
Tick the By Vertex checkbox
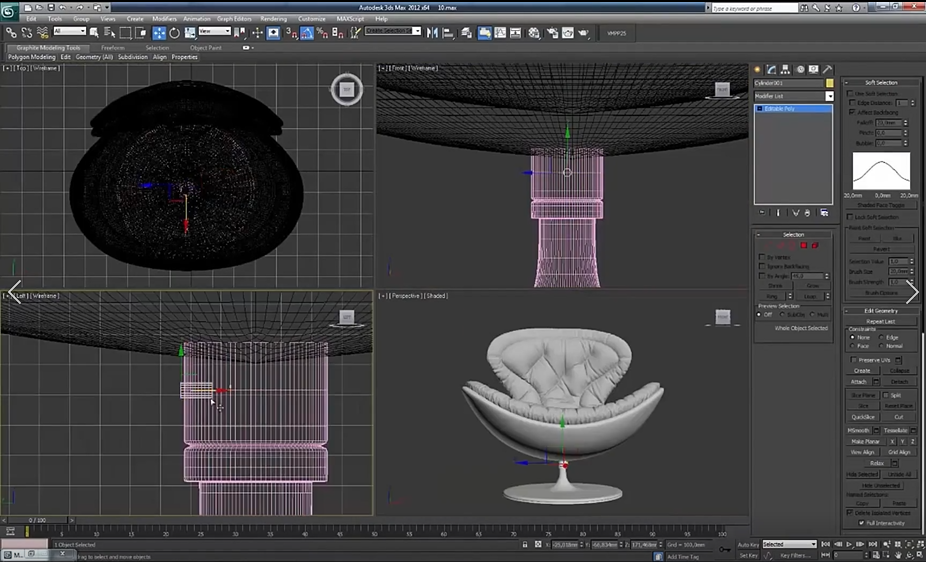coord(762,257)
